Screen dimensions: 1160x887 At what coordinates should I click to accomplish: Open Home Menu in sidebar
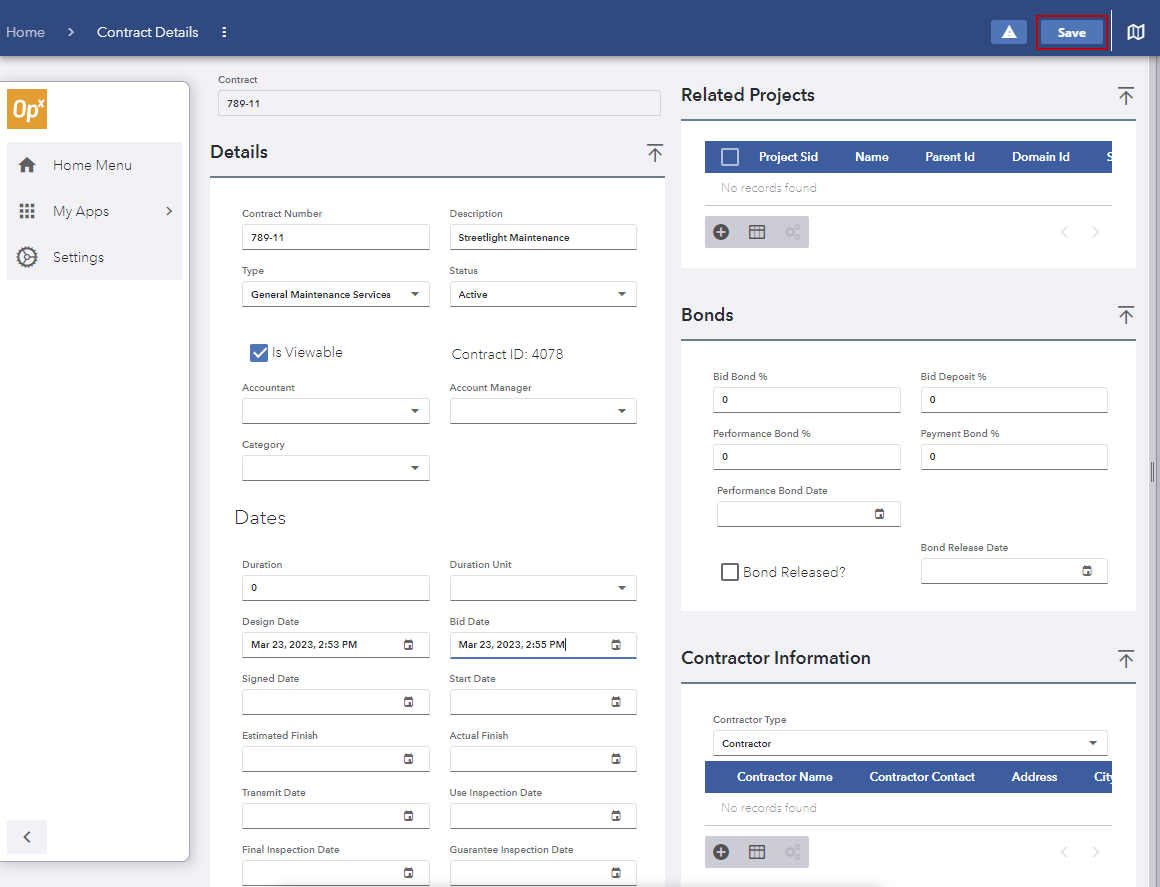coord(92,165)
